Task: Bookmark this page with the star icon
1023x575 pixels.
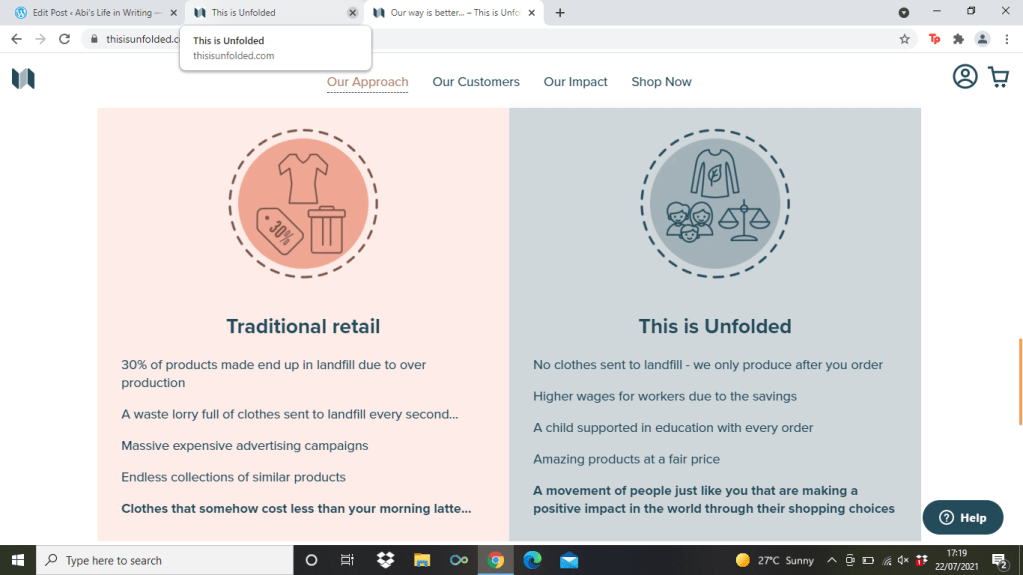Action: pyautogui.click(x=904, y=39)
